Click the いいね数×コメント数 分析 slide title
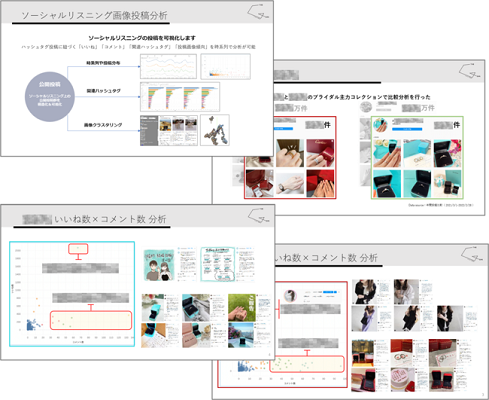The height and width of the screenshot is (400, 489). pos(110,219)
